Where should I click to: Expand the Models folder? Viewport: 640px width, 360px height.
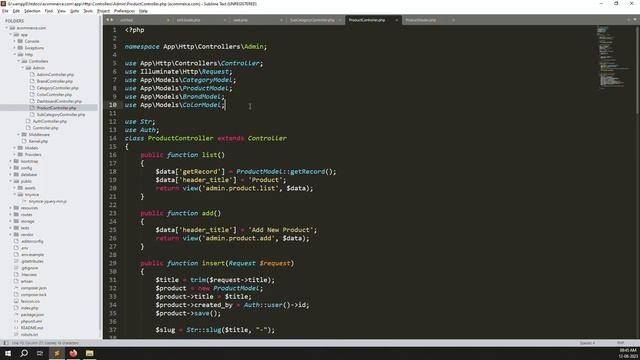14,148
